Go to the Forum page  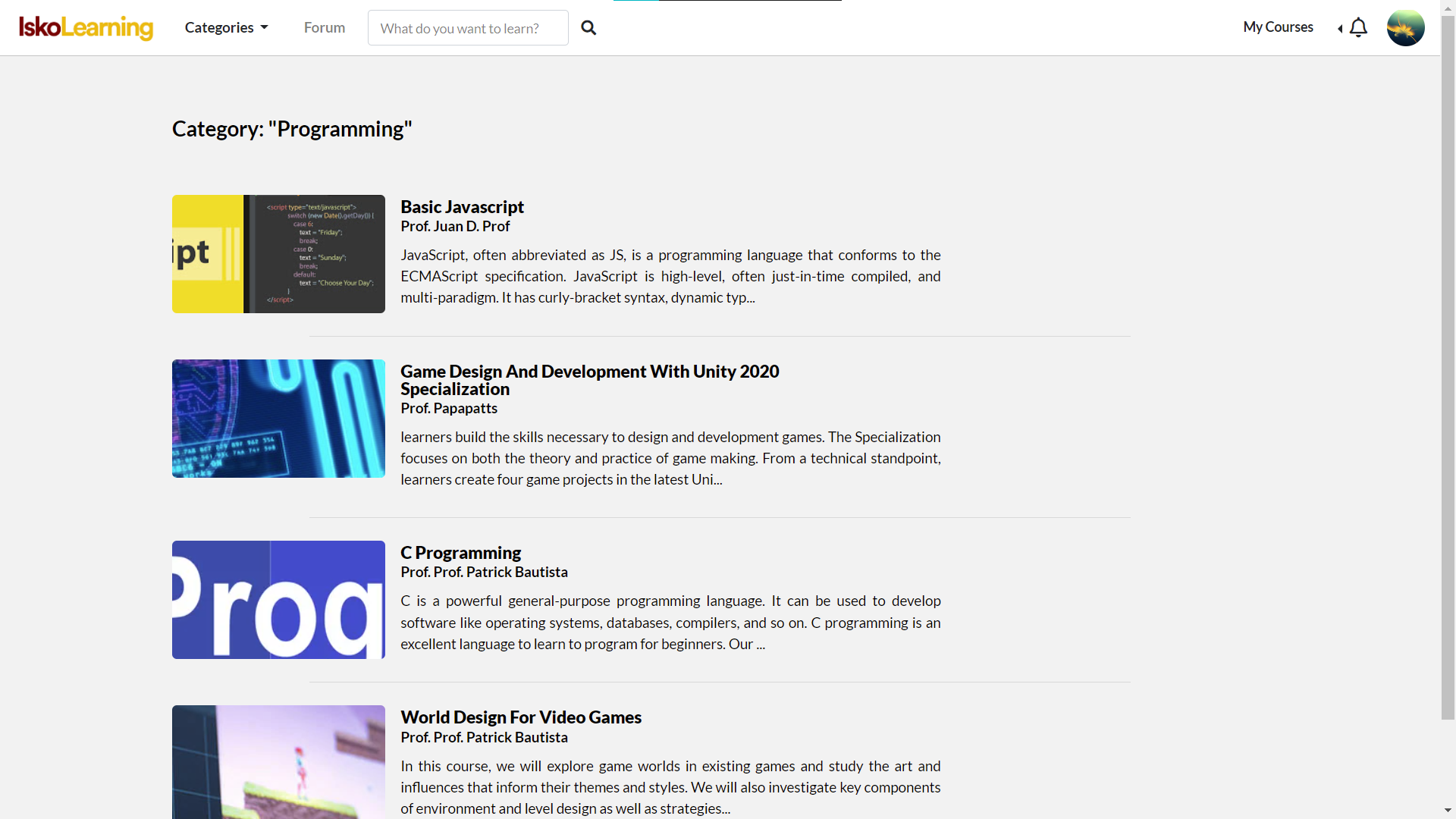(325, 27)
